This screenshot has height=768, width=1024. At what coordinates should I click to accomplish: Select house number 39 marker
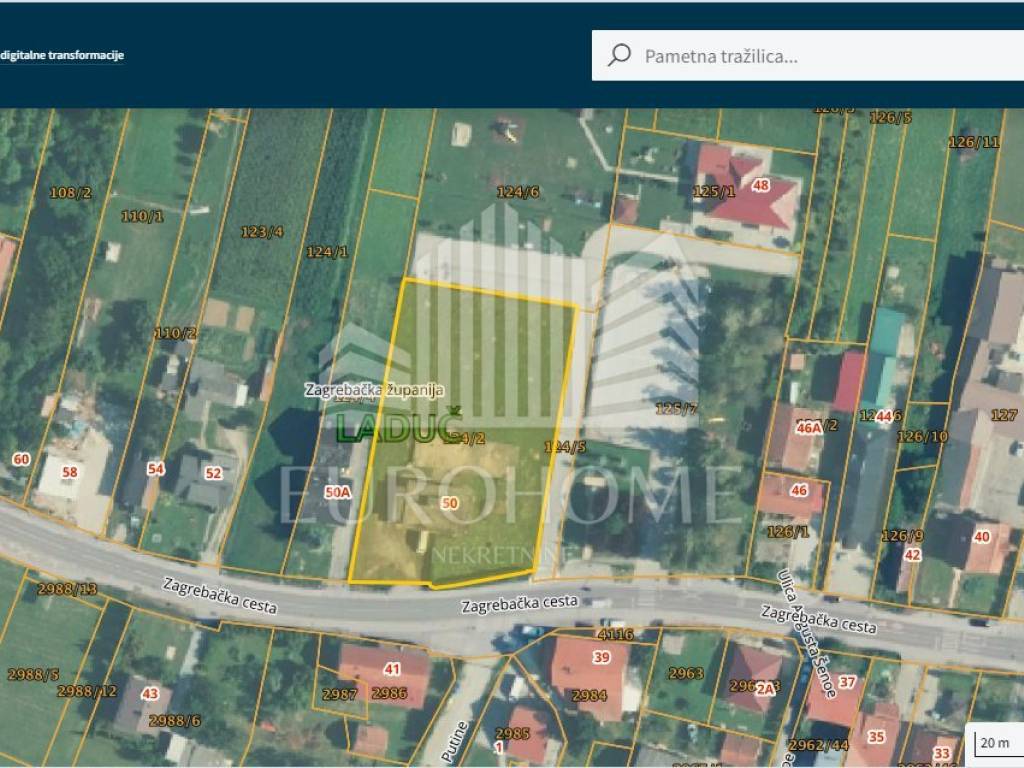601,657
